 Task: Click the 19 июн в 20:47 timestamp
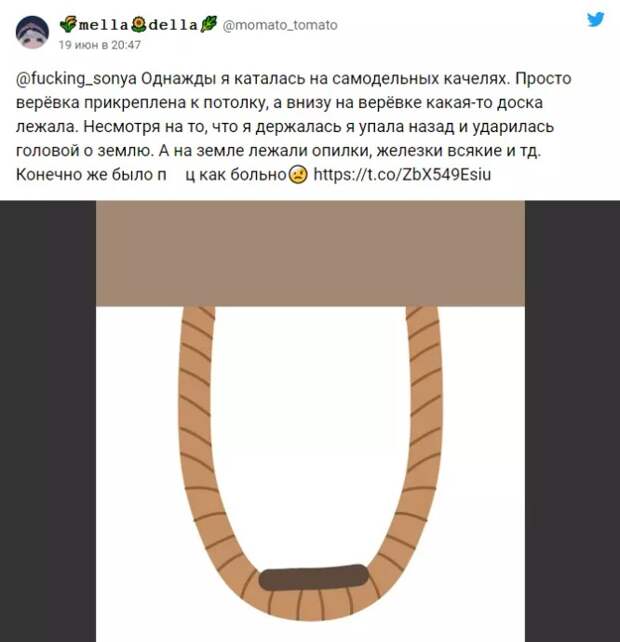coord(100,45)
